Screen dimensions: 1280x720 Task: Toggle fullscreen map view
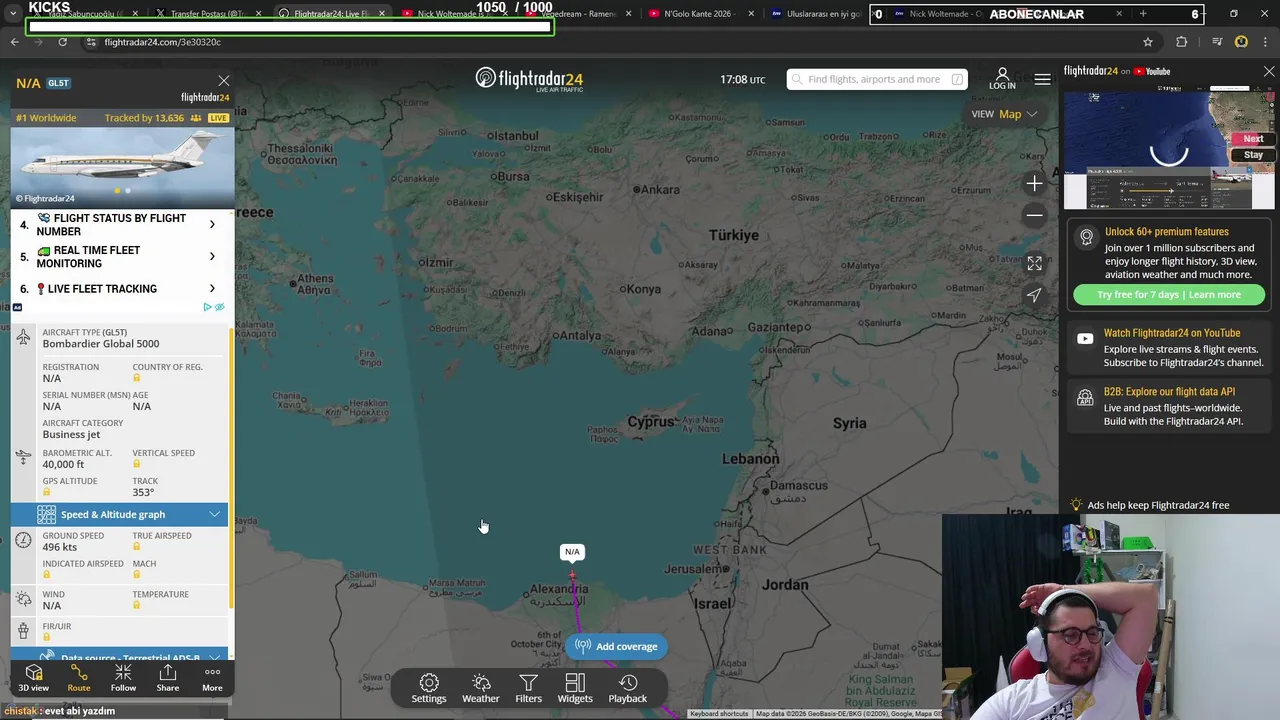pos(1034,263)
